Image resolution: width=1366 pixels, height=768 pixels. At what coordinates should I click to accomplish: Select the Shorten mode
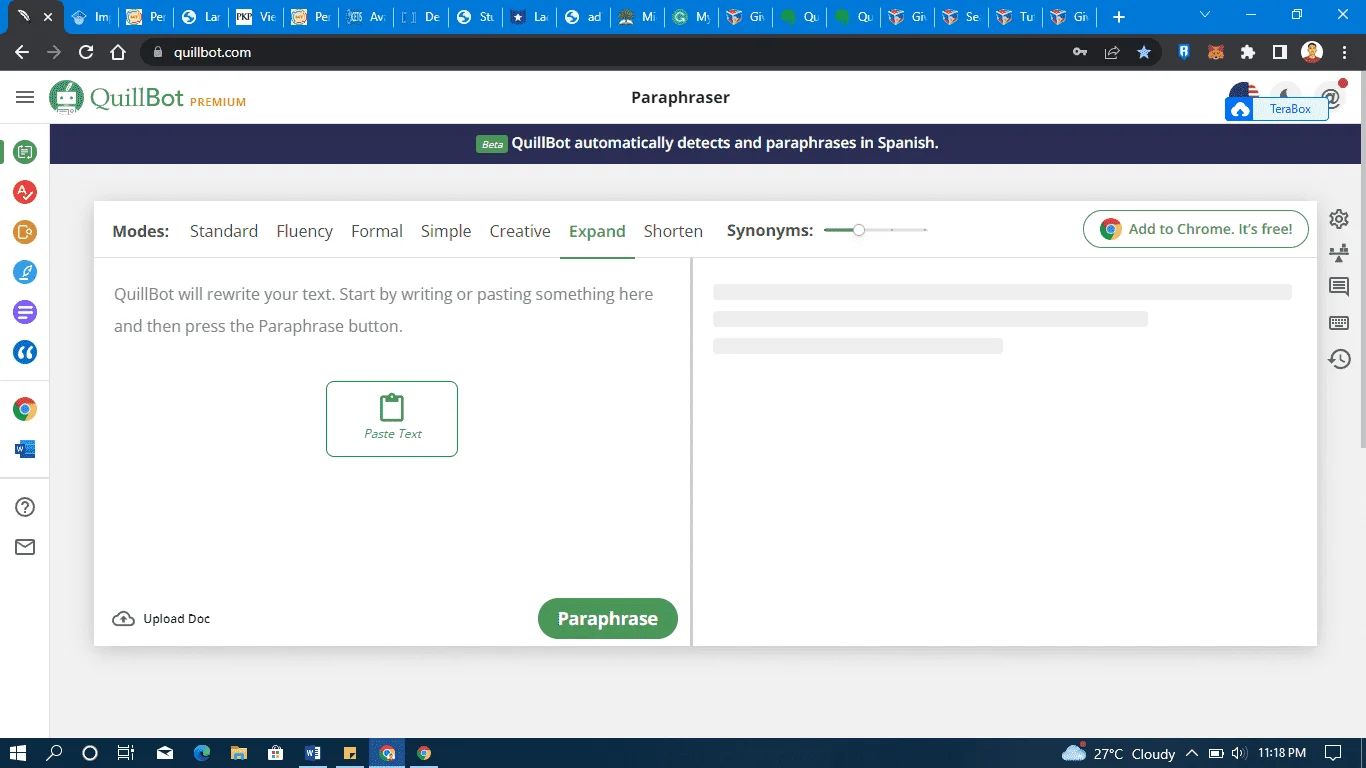pos(673,231)
